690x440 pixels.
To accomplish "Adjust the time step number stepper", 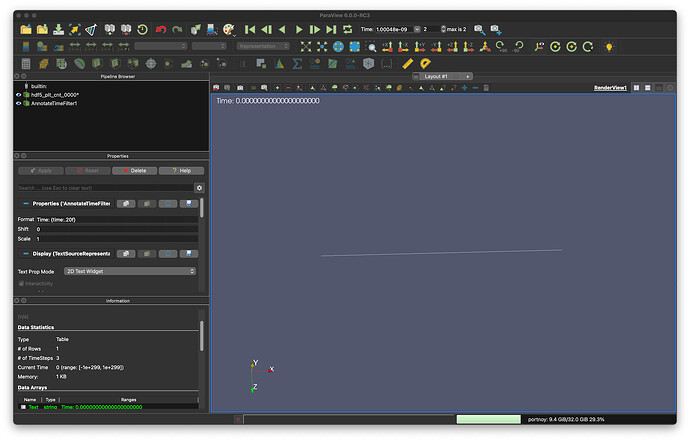I will coord(443,29).
